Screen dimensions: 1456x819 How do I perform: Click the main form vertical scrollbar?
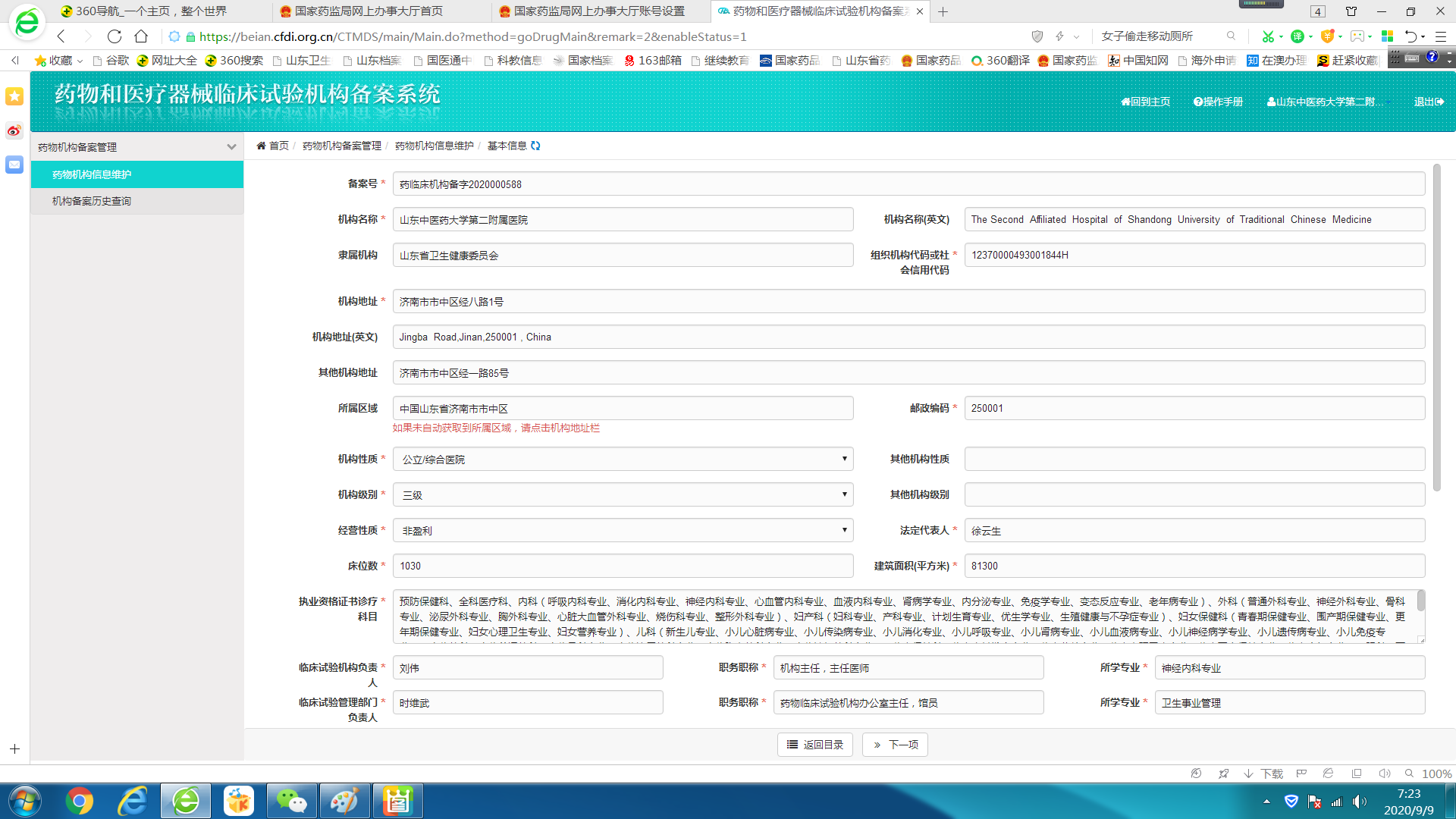1436,326
